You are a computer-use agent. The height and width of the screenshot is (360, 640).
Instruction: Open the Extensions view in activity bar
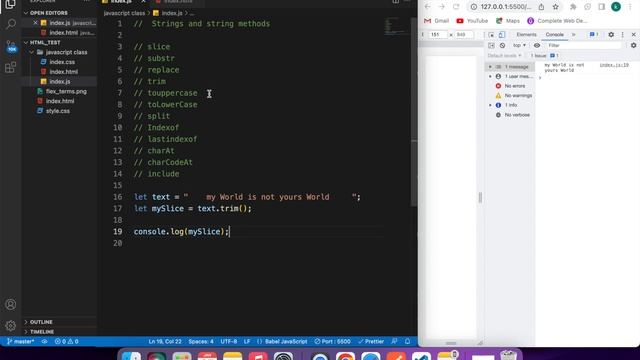click(11, 67)
